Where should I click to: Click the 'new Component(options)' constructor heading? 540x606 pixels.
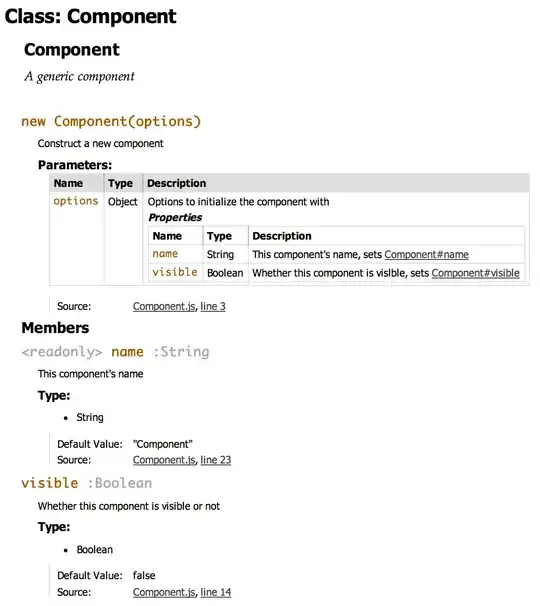point(111,121)
